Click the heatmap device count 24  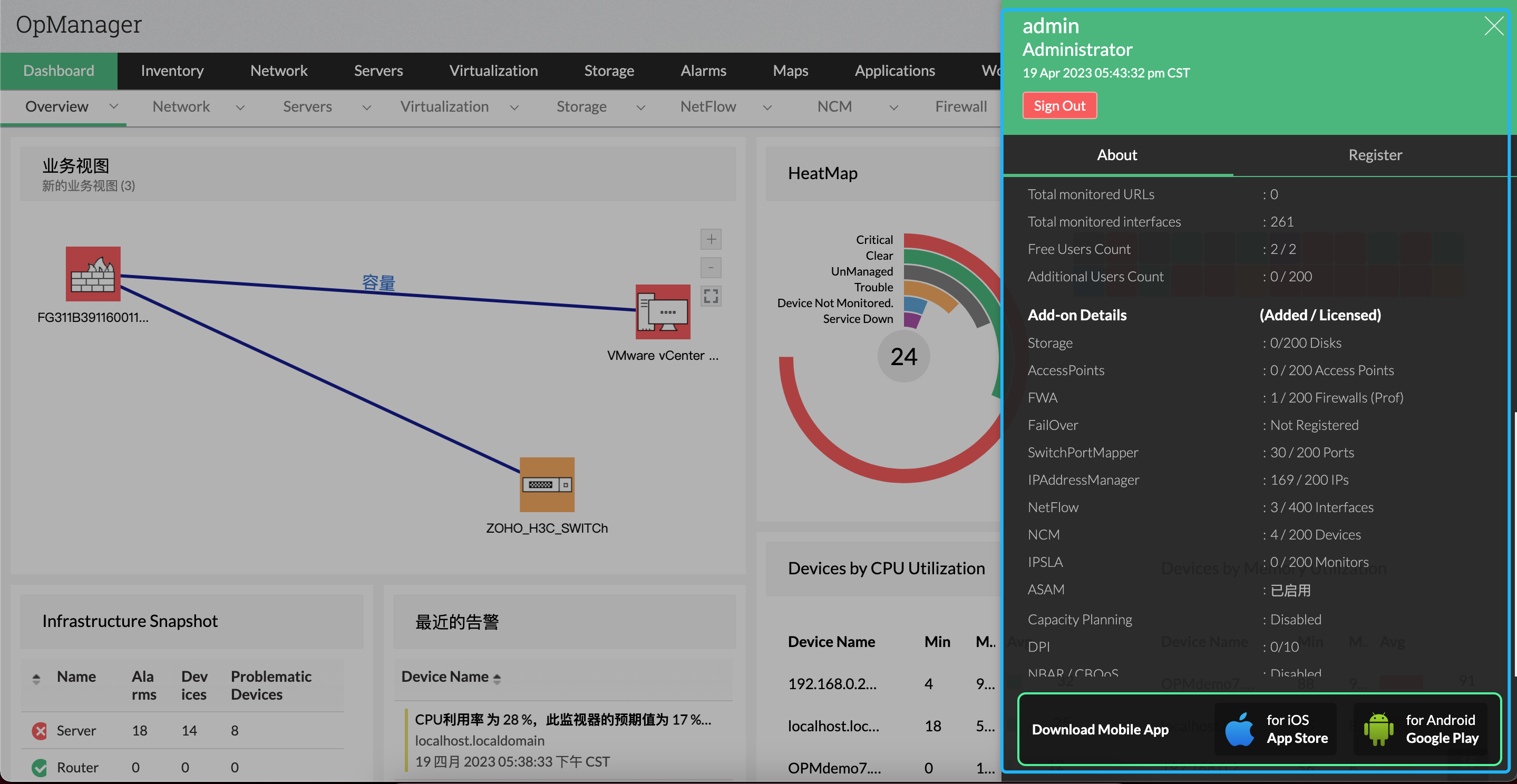click(x=903, y=356)
